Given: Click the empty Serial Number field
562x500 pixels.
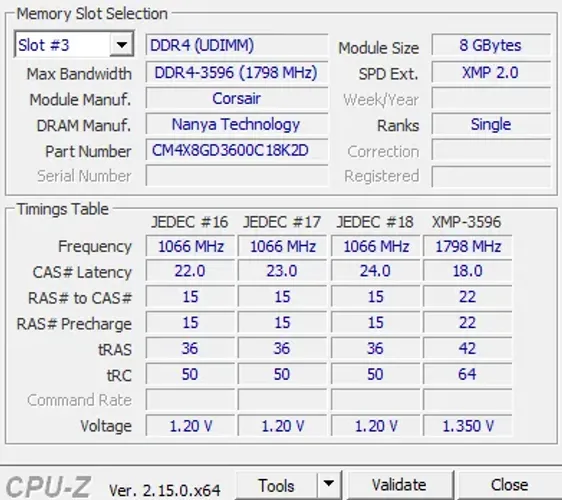Looking at the screenshot, I should point(237,176).
